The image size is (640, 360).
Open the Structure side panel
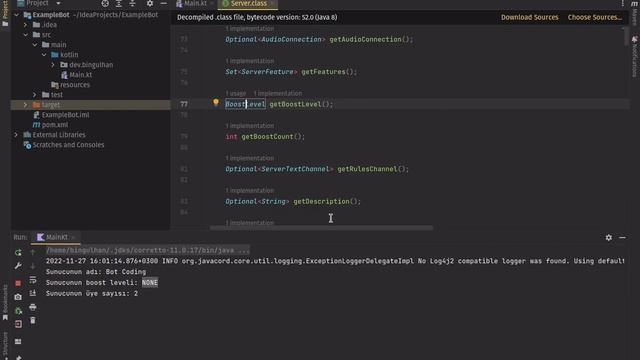[5, 345]
